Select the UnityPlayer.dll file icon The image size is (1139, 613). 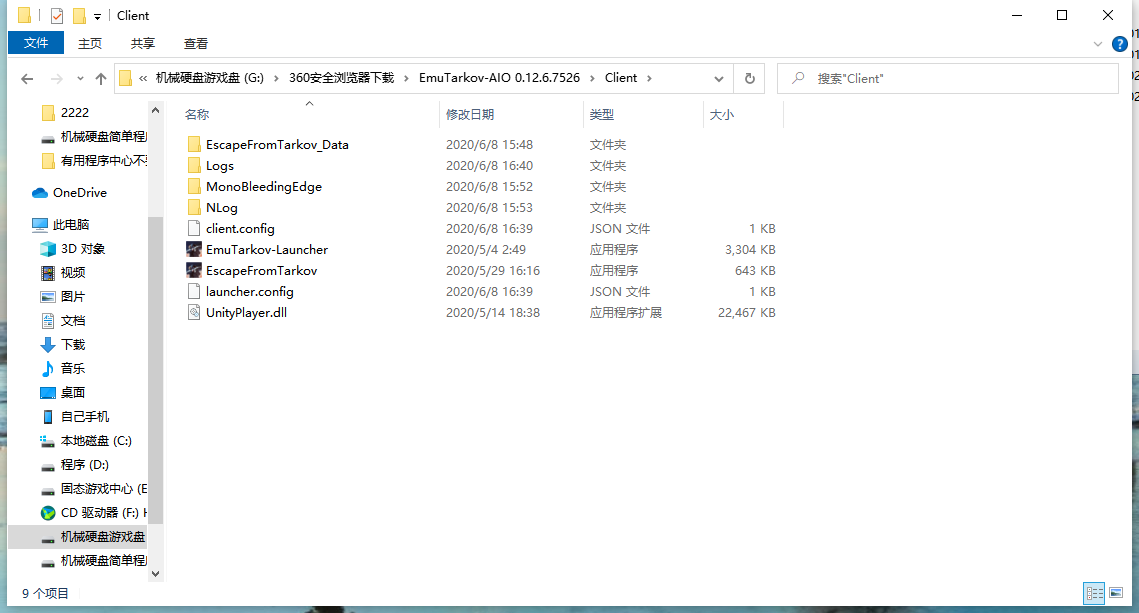tap(194, 312)
